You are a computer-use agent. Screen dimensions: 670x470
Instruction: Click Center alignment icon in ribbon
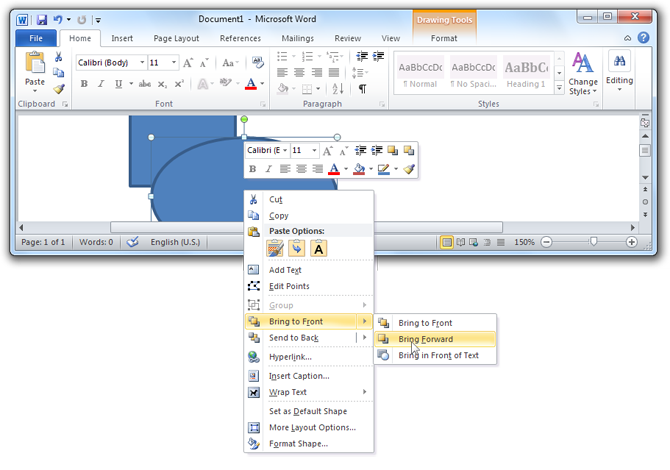pos(299,73)
